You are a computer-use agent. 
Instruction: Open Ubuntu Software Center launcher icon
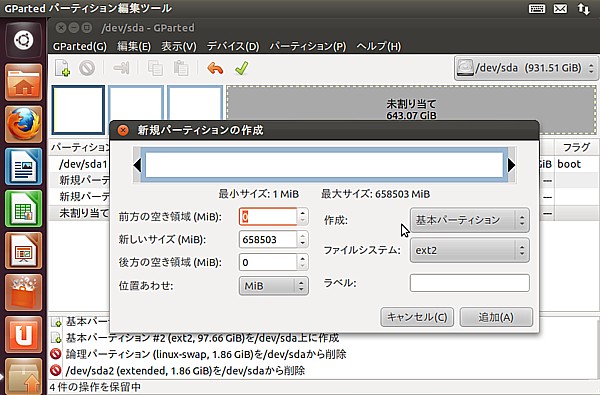coord(24,293)
